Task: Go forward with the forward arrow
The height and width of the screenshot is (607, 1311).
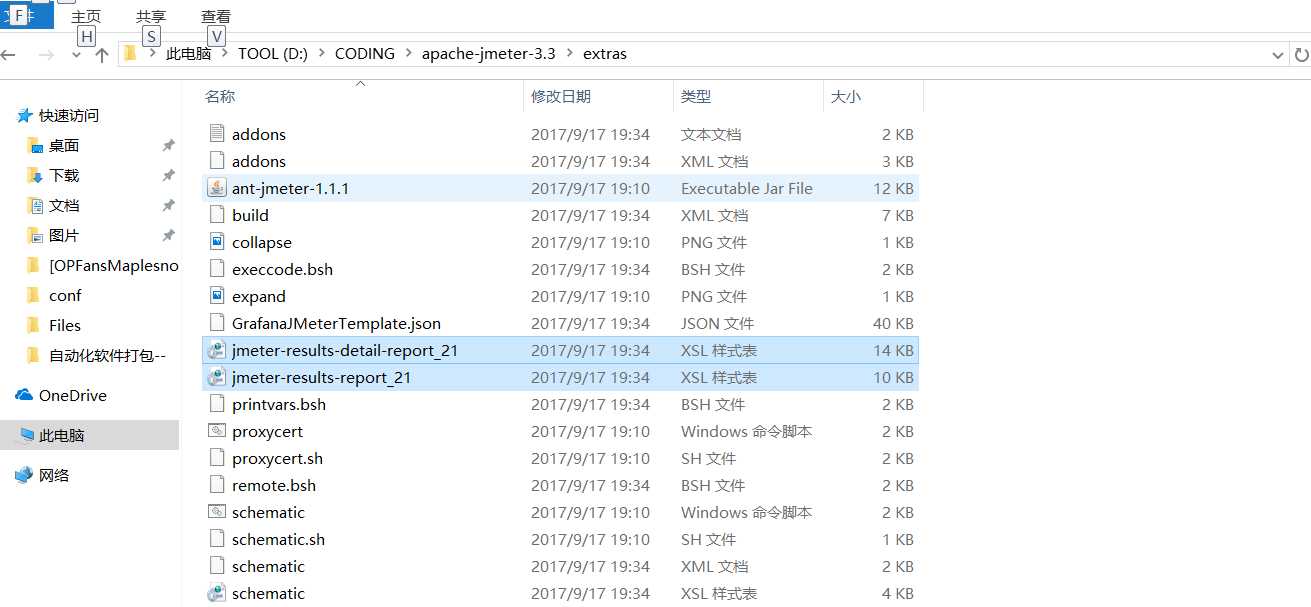Action: pos(45,54)
